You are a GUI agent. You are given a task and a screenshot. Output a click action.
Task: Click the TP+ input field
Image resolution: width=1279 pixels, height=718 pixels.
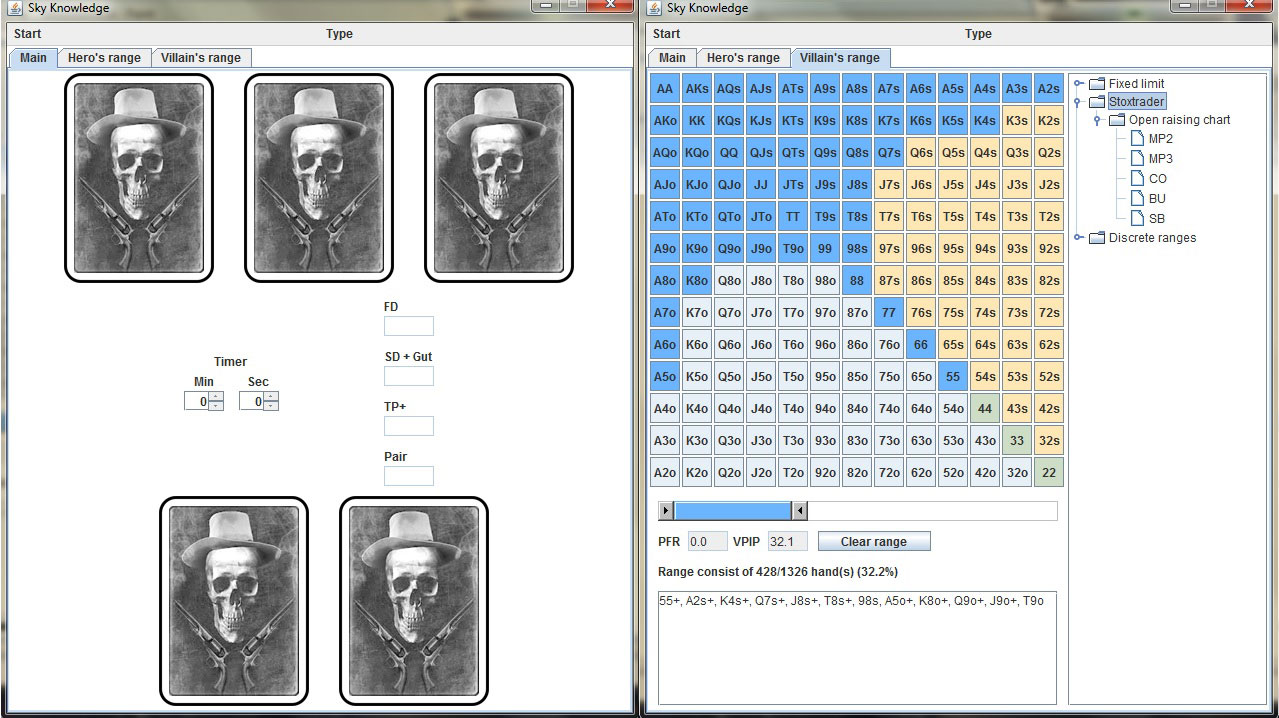point(409,426)
